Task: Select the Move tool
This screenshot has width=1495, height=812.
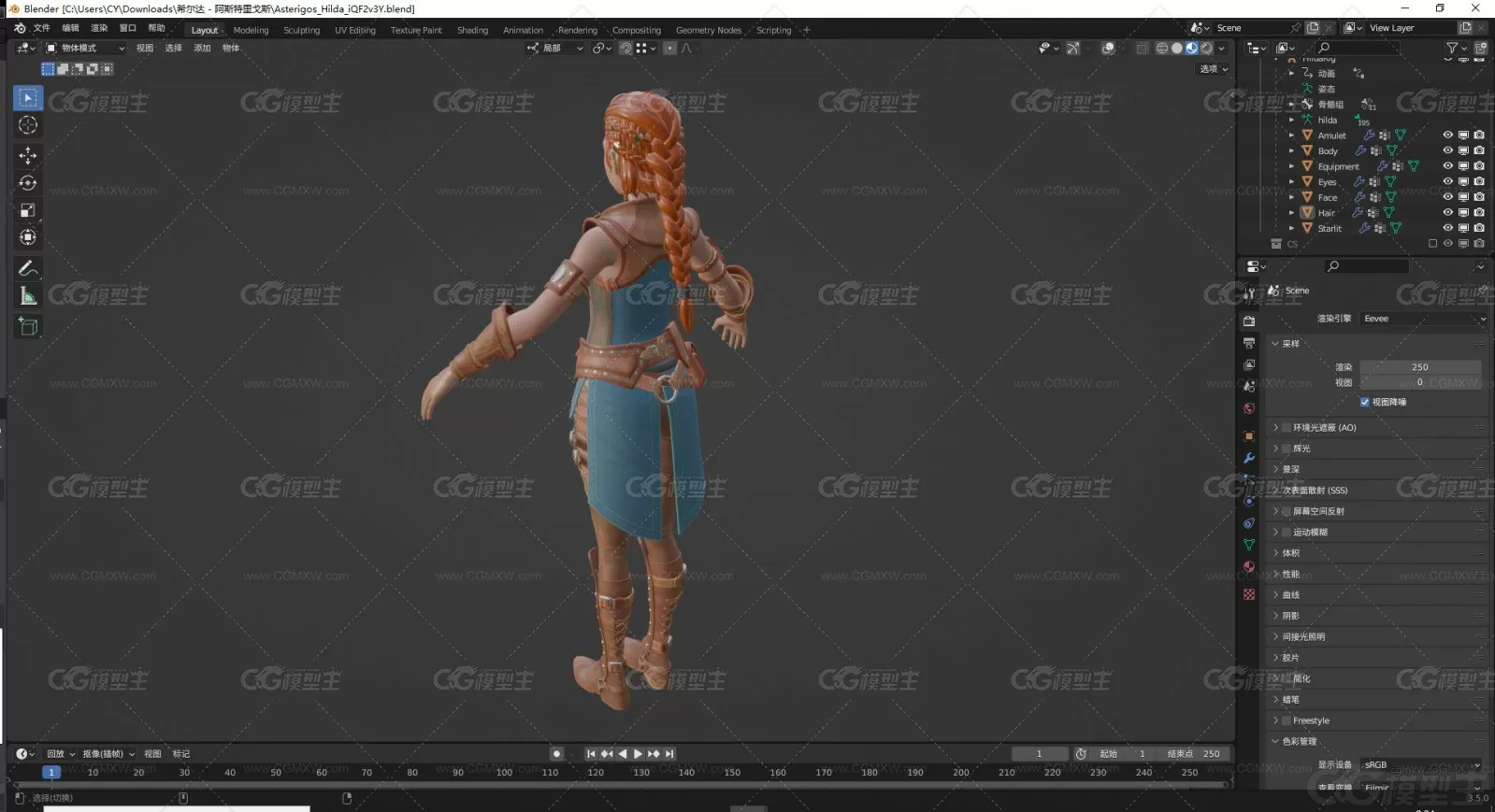Action: click(28, 155)
